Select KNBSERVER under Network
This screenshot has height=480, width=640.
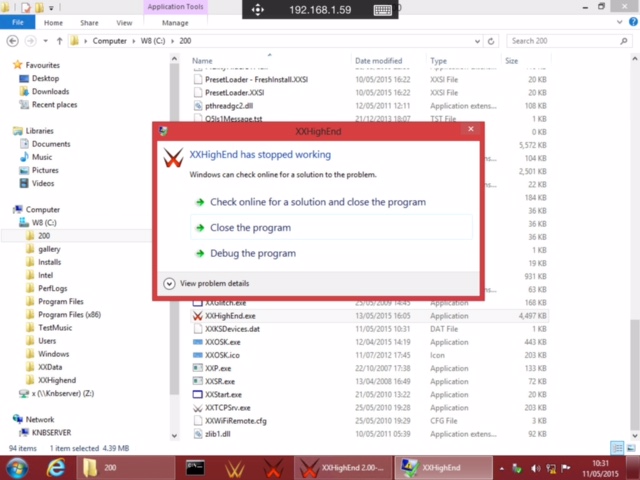(x=51, y=433)
